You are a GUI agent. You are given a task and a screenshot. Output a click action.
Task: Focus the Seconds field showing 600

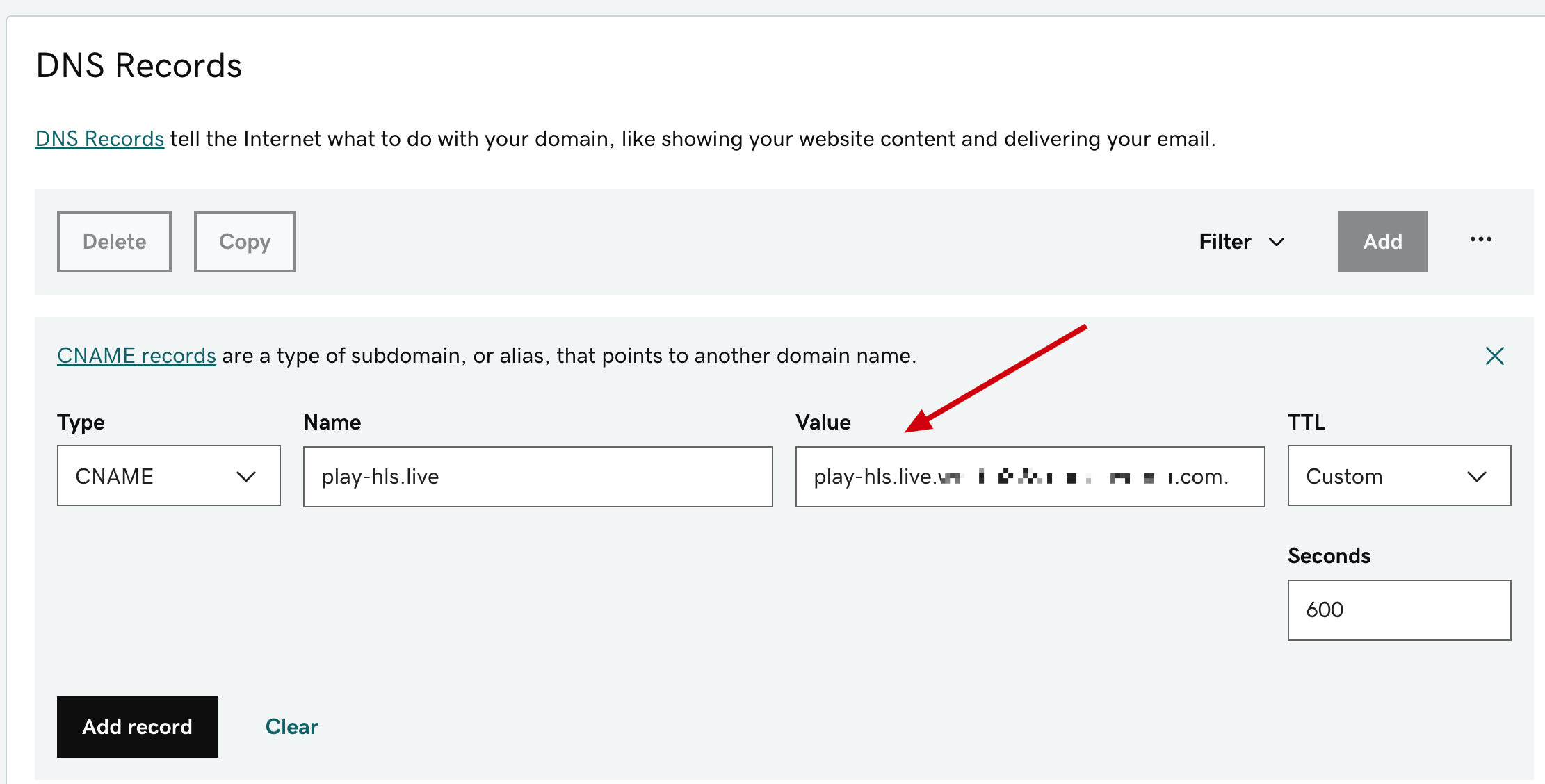1398,610
